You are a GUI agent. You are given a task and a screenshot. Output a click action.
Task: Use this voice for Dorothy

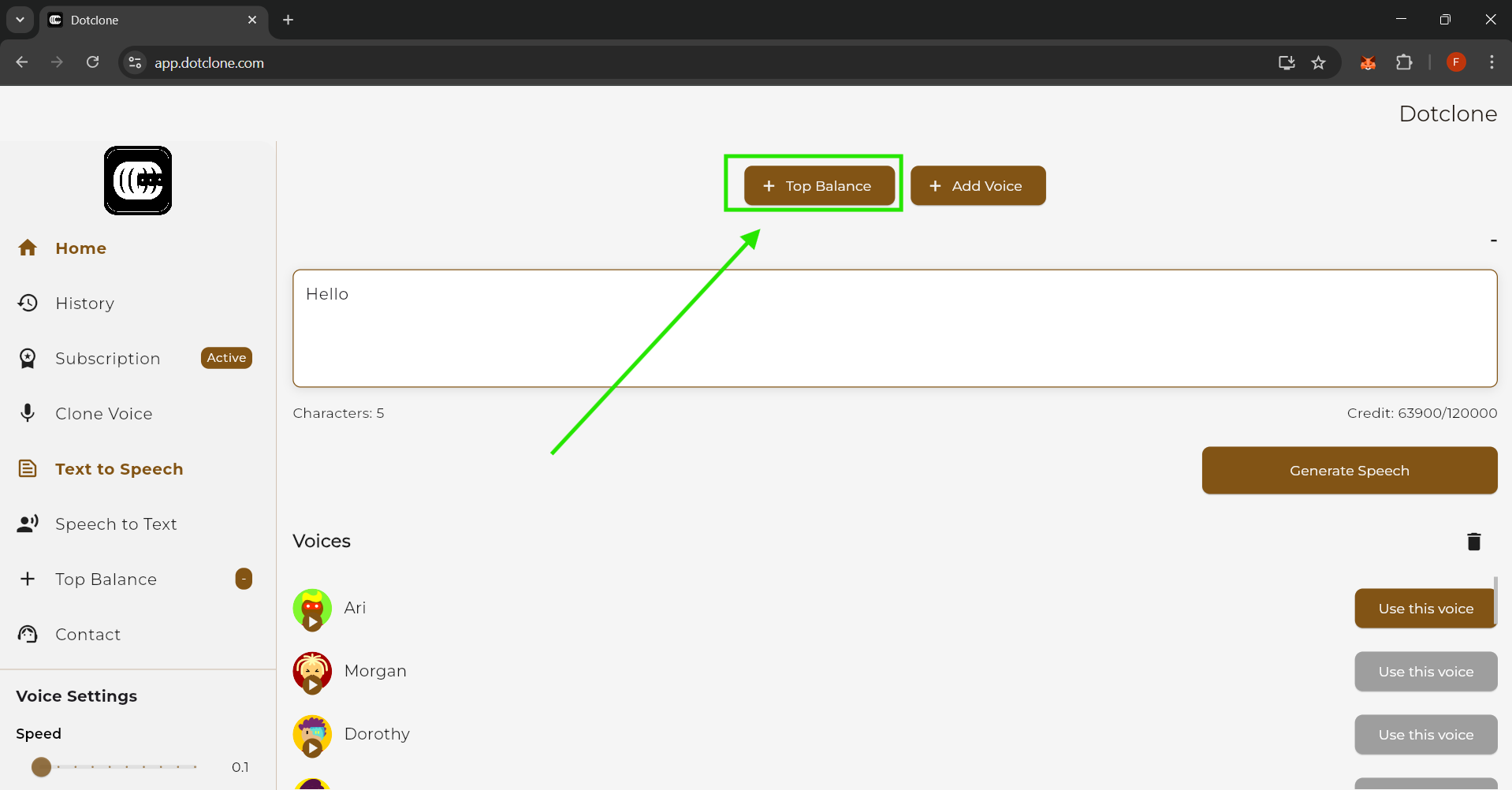[x=1425, y=735]
